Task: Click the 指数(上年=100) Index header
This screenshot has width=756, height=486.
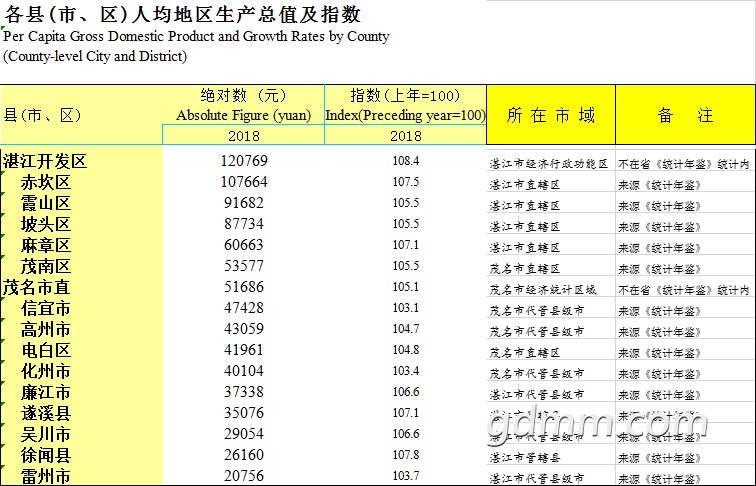Action: pos(405,105)
